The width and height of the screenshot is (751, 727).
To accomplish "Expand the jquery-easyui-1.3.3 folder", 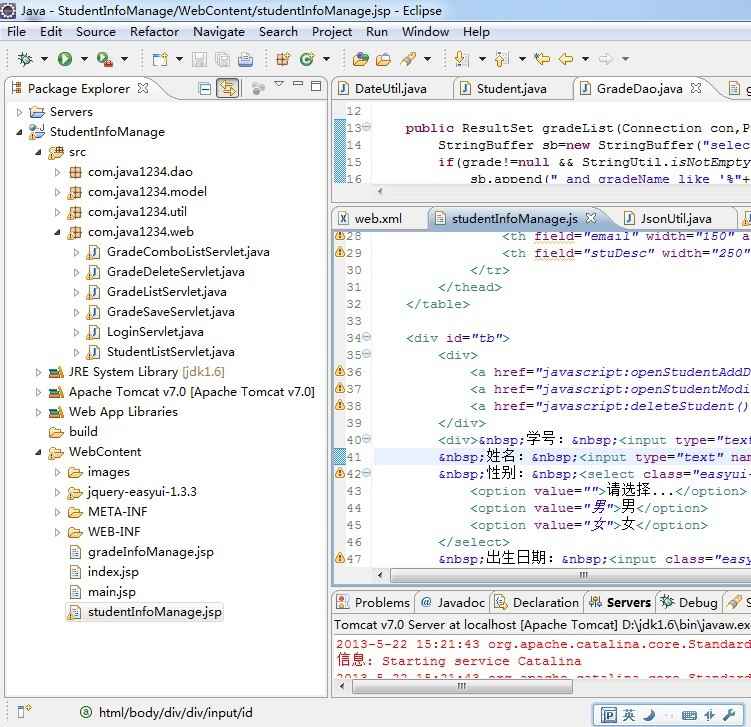I will [57, 492].
